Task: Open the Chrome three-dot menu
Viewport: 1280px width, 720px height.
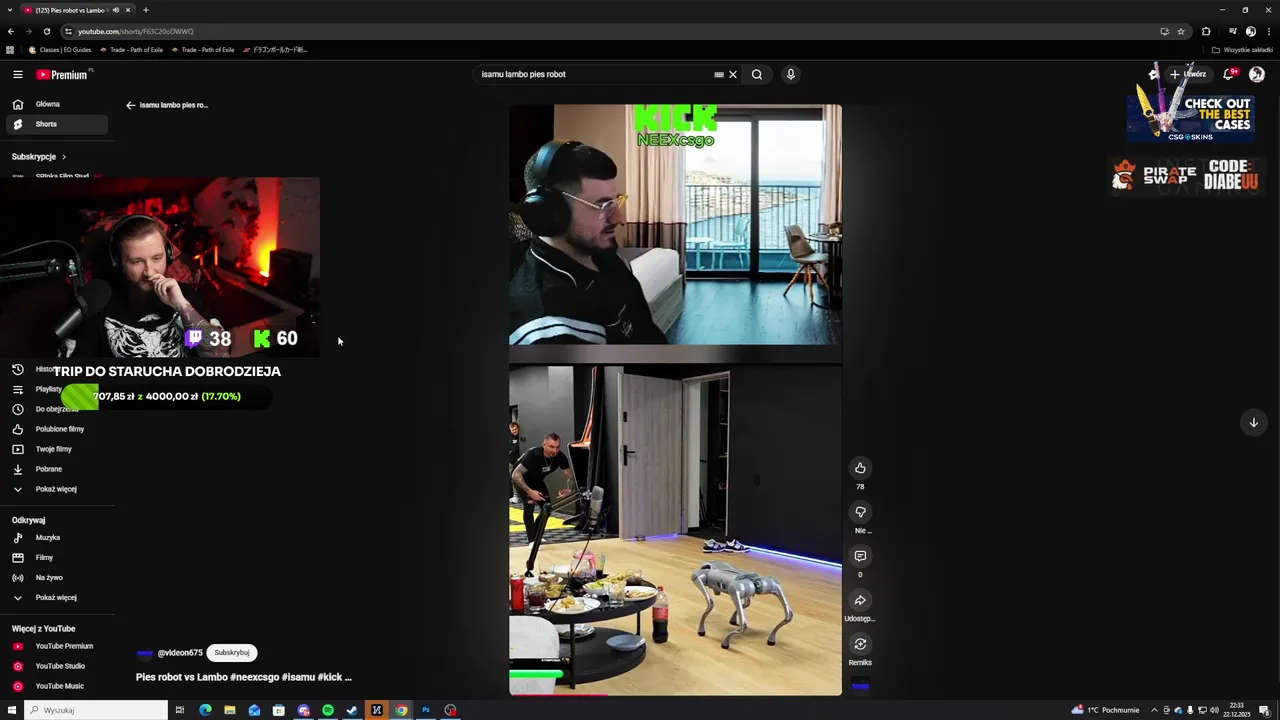Action: tap(1268, 31)
